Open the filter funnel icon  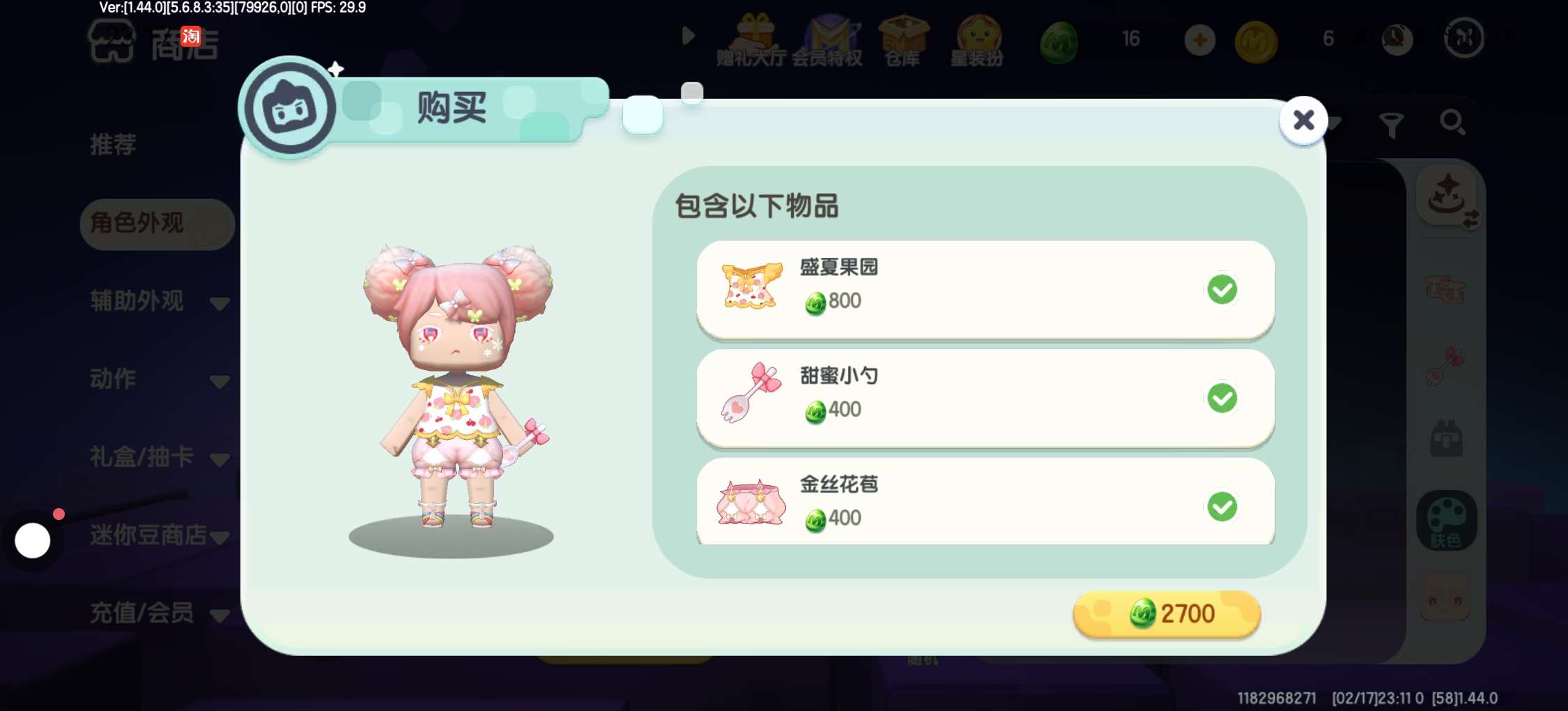tap(1391, 125)
